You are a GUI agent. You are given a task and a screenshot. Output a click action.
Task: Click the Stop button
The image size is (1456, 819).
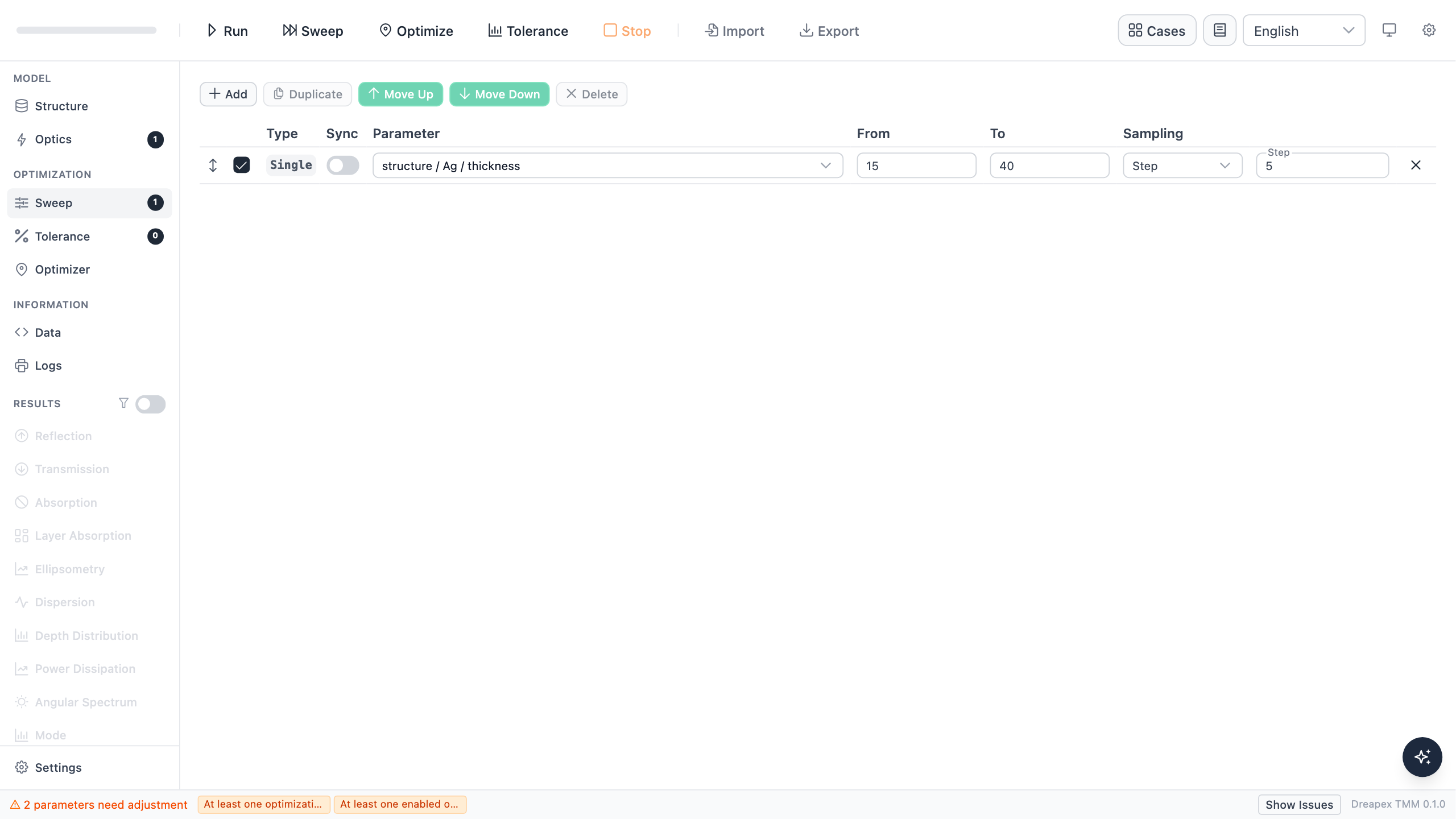[627, 31]
